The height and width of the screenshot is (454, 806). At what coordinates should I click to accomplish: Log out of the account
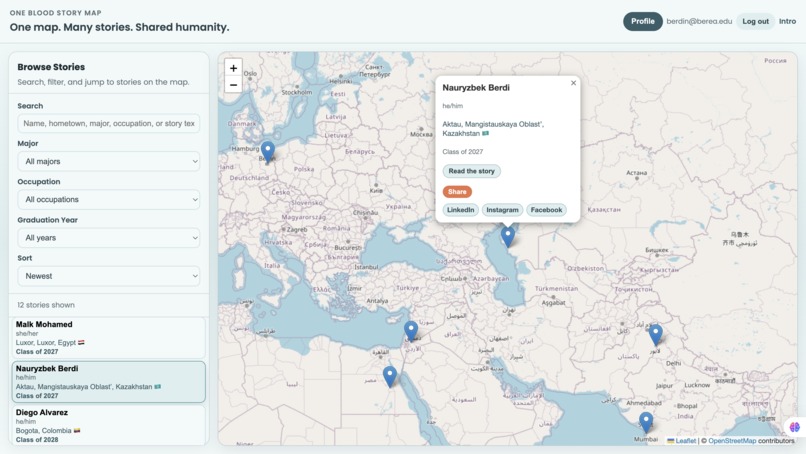pyautogui.click(x=755, y=22)
